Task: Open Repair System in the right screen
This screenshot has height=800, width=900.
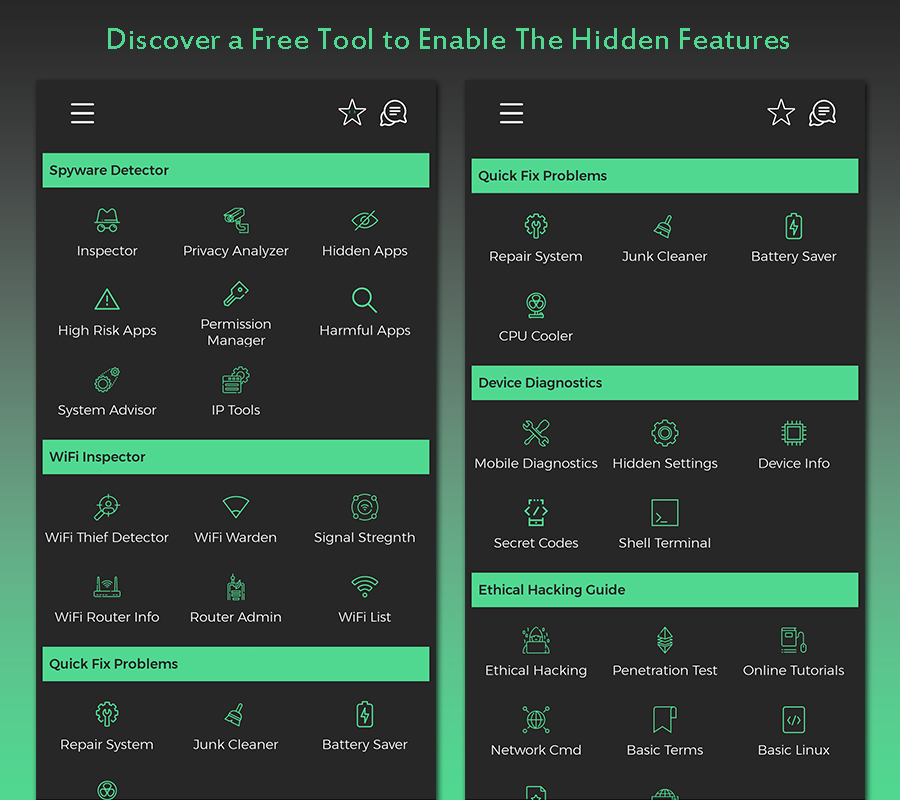Action: (x=536, y=238)
